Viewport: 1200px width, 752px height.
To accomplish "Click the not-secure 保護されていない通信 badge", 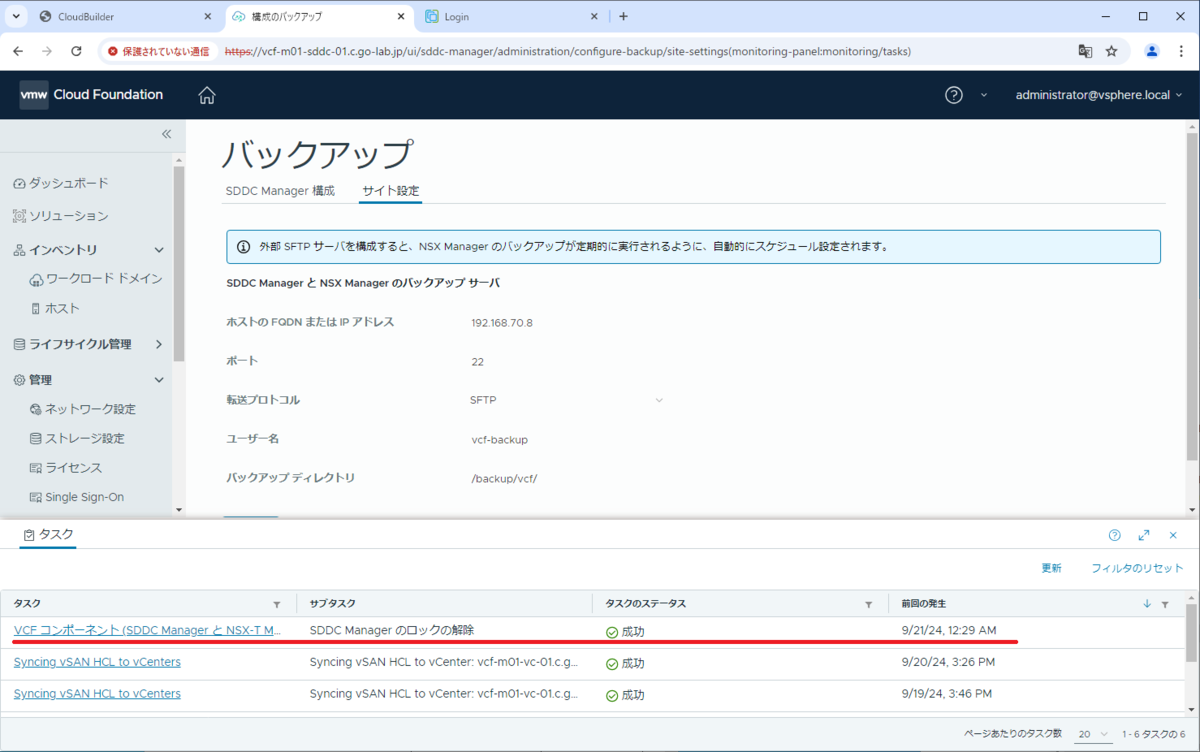I will pos(159,51).
